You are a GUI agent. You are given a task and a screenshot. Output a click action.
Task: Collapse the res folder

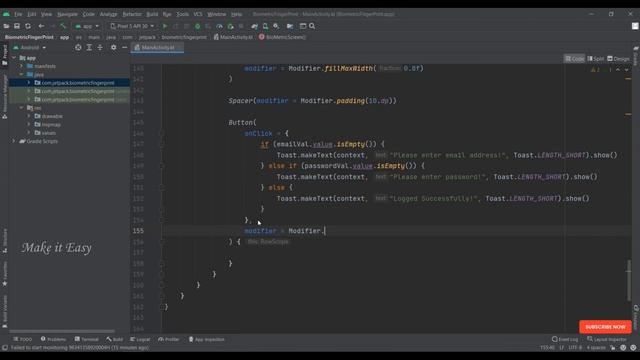(21, 108)
